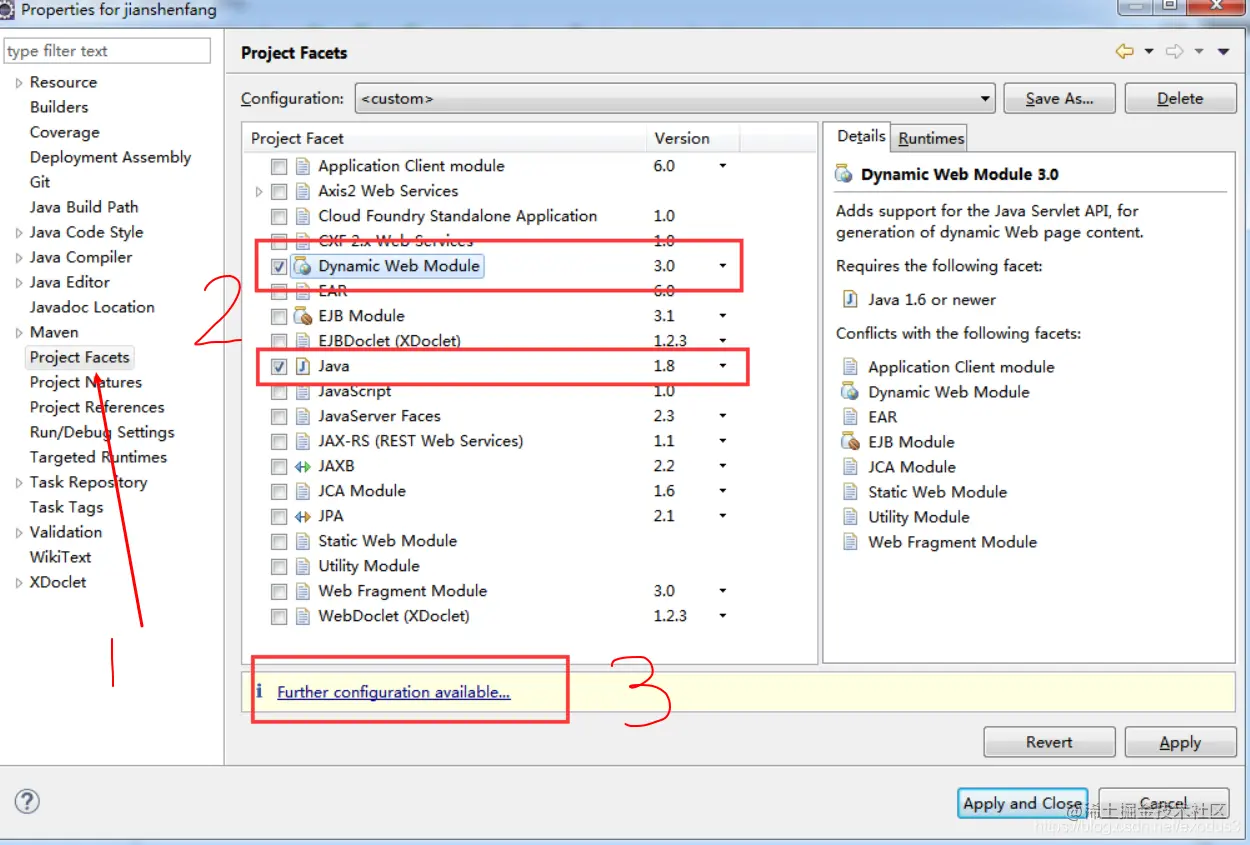Expand the Java Compiler tree node

click(x=19, y=258)
